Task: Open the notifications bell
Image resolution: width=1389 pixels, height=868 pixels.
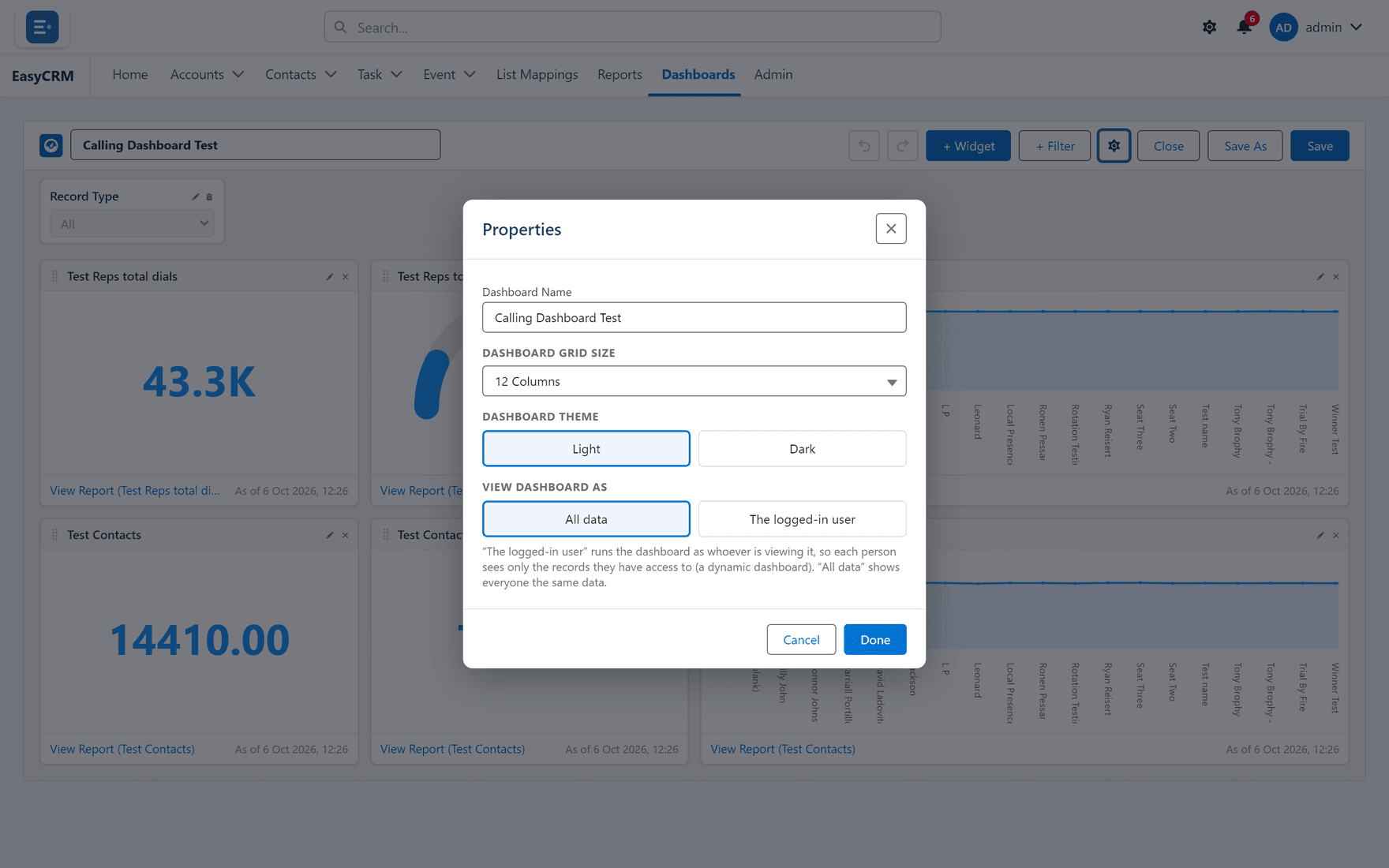Action: point(1245,27)
